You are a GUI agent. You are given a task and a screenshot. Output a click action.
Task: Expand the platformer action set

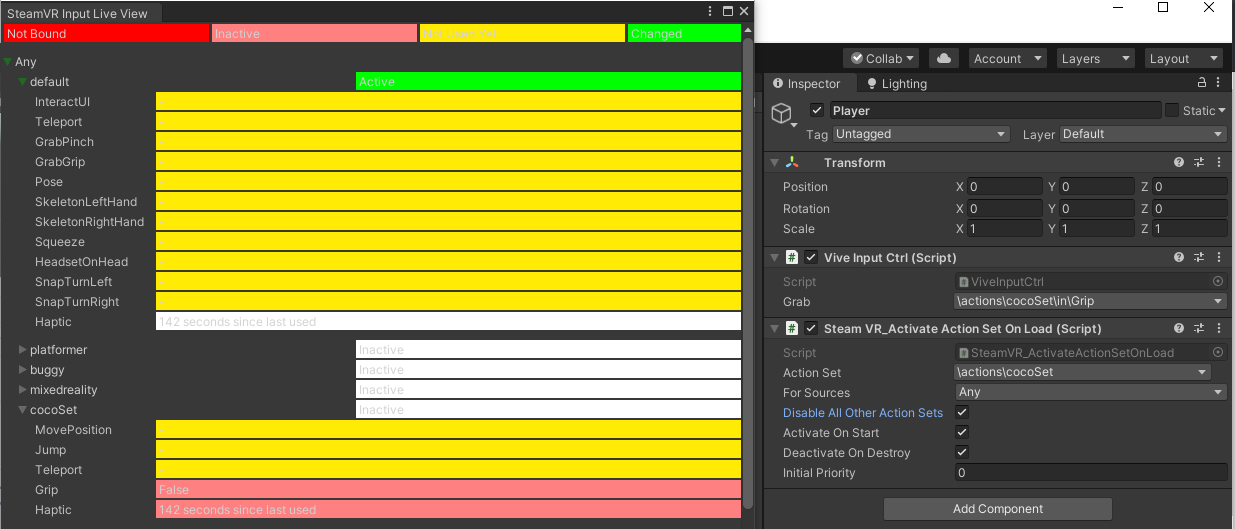pyautogui.click(x=22, y=350)
